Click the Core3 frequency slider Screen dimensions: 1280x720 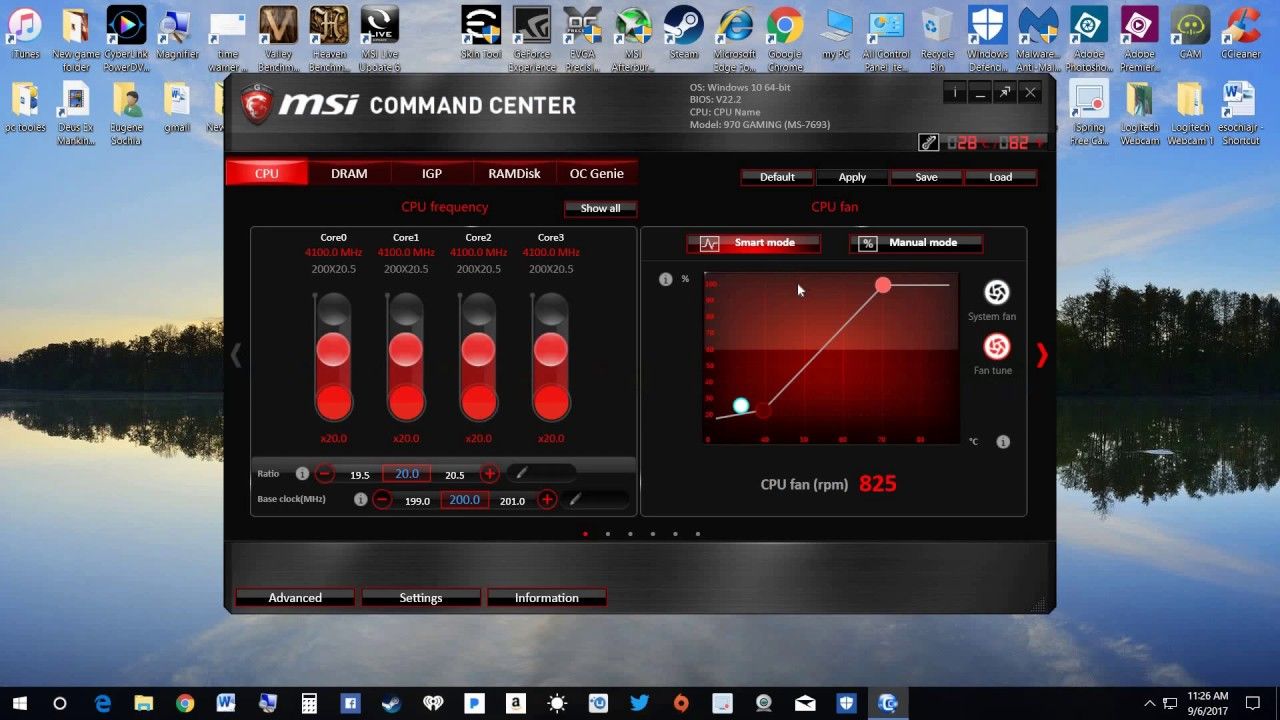tap(551, 357)
